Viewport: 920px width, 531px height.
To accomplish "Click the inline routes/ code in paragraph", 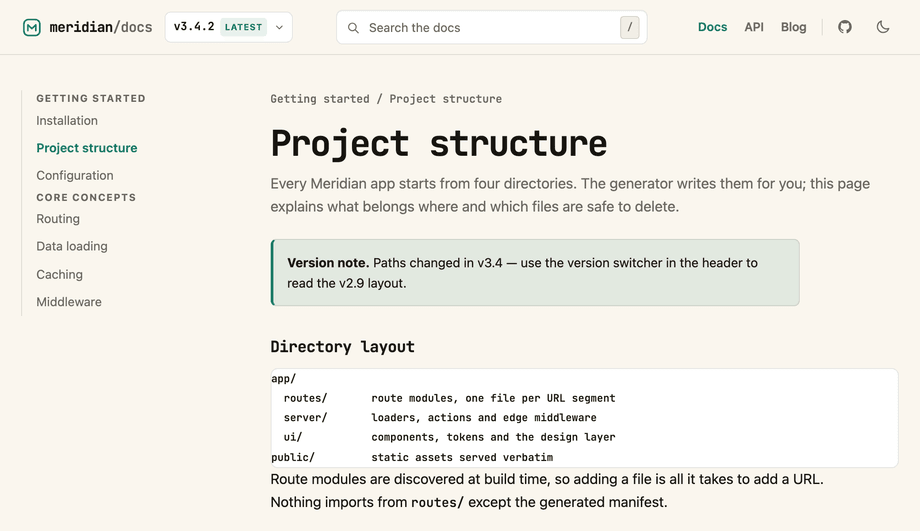I will point(438,502).
